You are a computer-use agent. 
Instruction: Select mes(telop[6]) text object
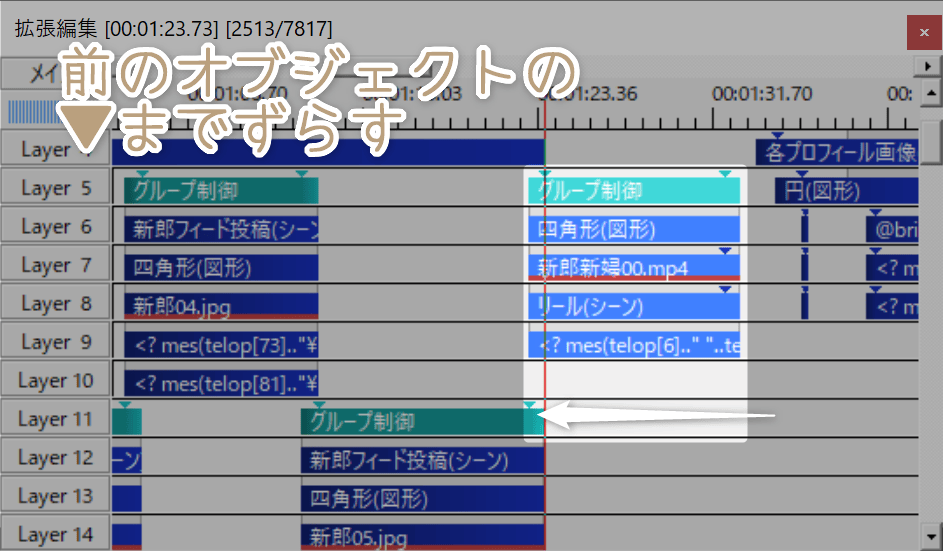(x=634, y=345)
